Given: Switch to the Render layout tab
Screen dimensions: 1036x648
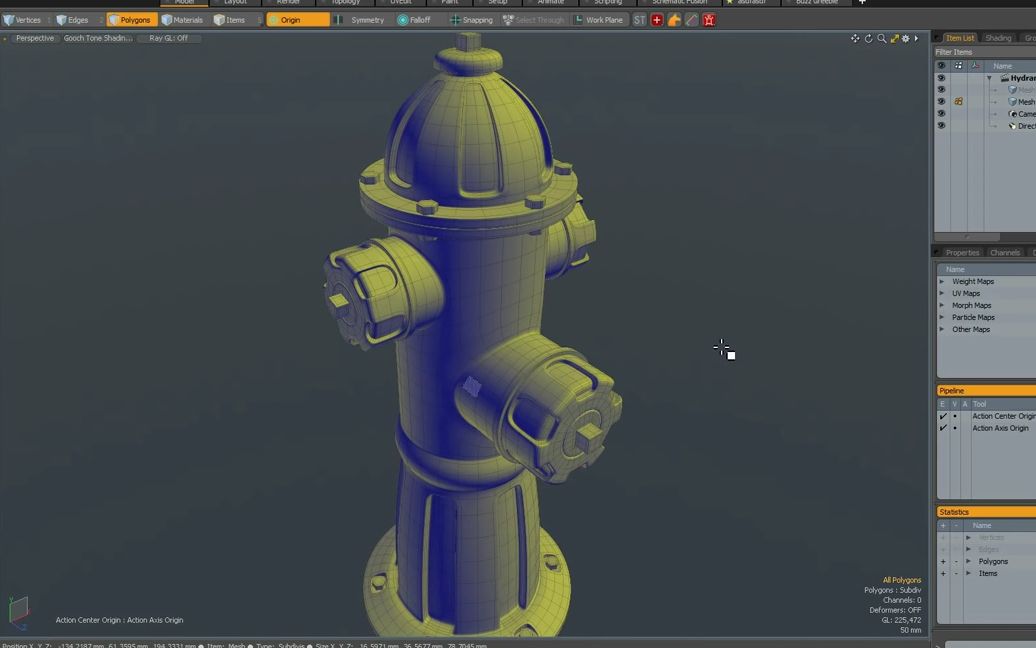Looking at the screenshot, I should click(x=286, y=2).
